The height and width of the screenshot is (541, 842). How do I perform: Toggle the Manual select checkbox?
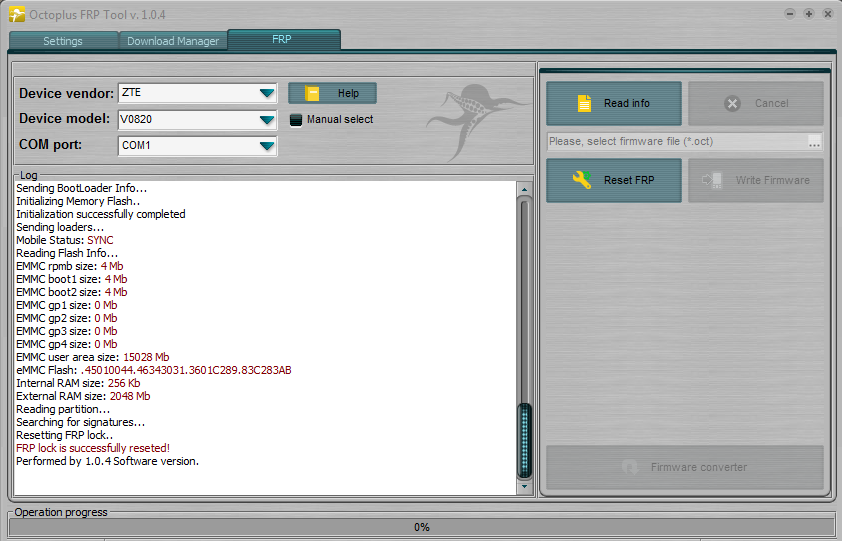(x=295, y=120)
